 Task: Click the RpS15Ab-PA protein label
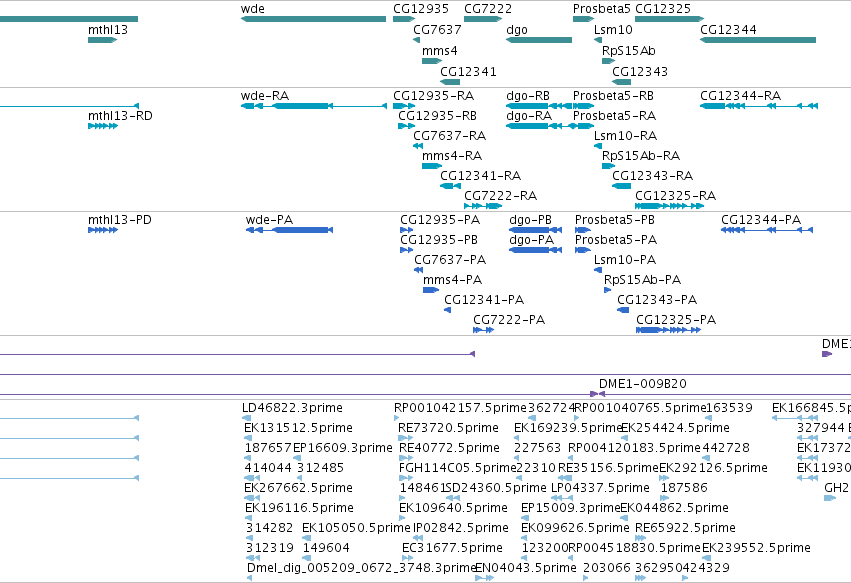[x=643, y=280]
